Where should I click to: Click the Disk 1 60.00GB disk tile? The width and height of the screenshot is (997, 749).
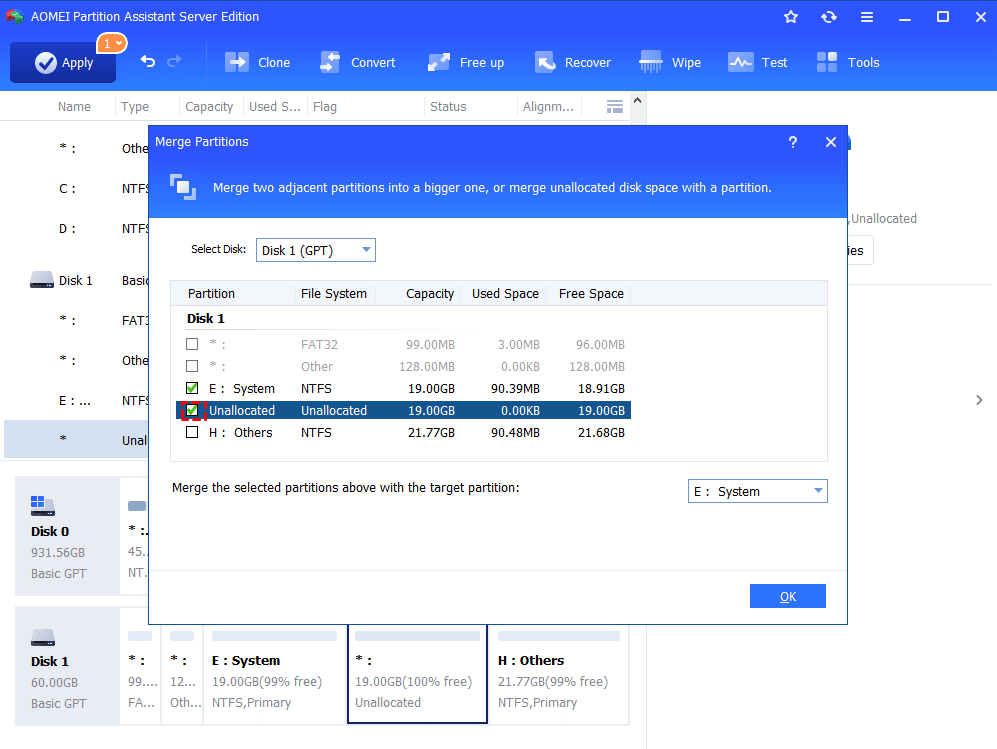coord(67,666)
